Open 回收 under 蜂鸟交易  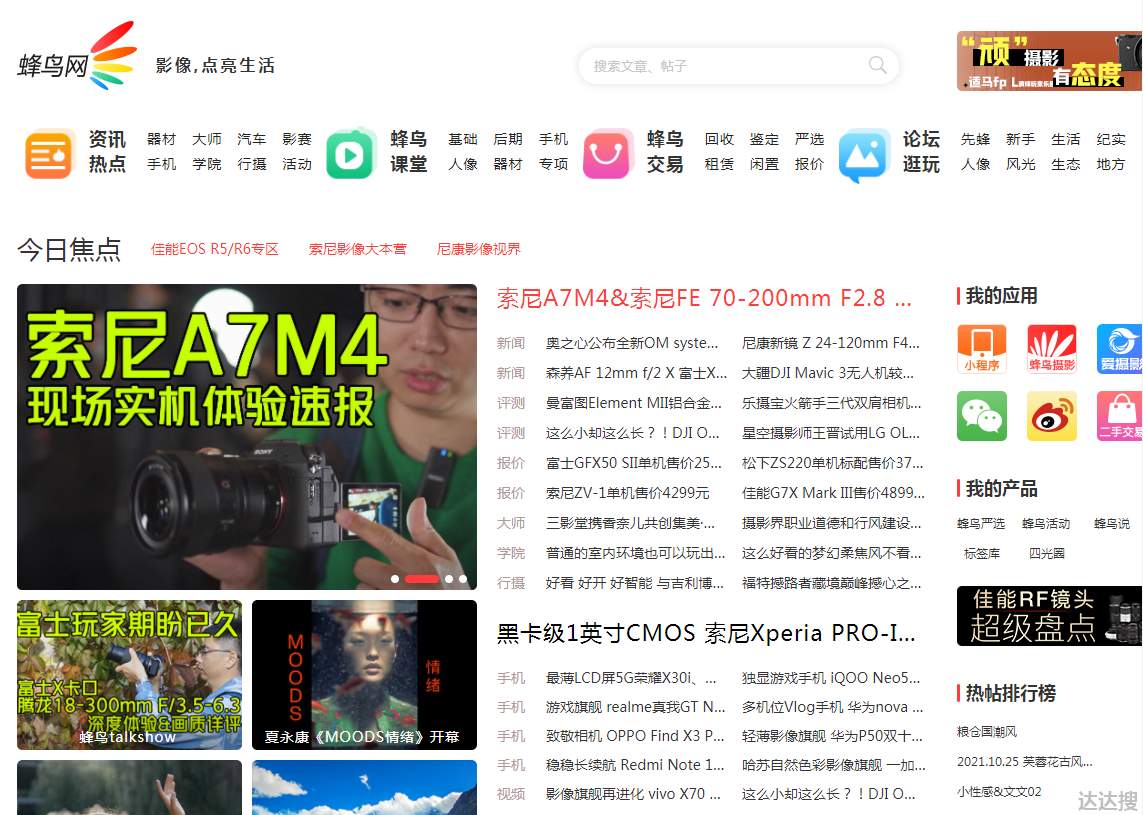(719, 139)
